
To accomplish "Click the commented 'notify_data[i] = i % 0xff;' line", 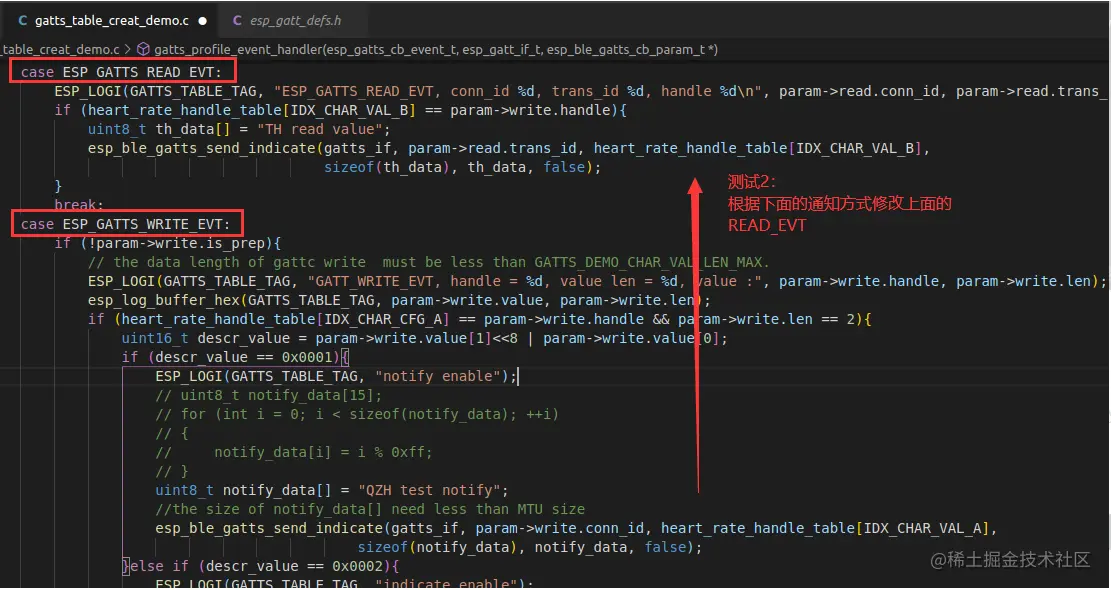I will (294, 452).
